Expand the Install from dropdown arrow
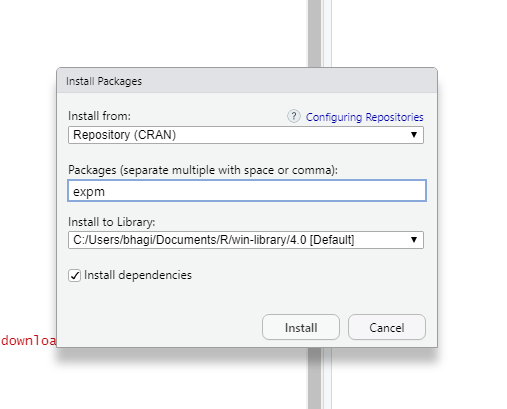The image size is (507, 409). click(x=414, y=135)
